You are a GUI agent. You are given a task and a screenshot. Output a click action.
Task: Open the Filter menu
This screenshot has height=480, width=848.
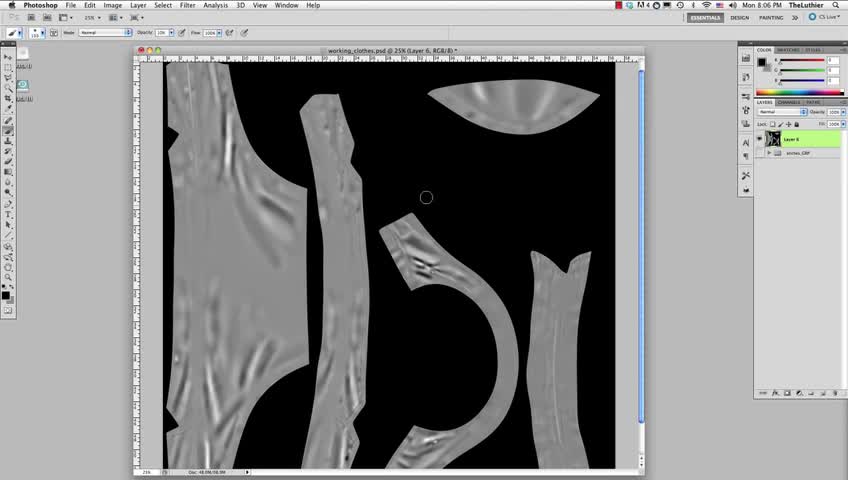tap(188, 5)
